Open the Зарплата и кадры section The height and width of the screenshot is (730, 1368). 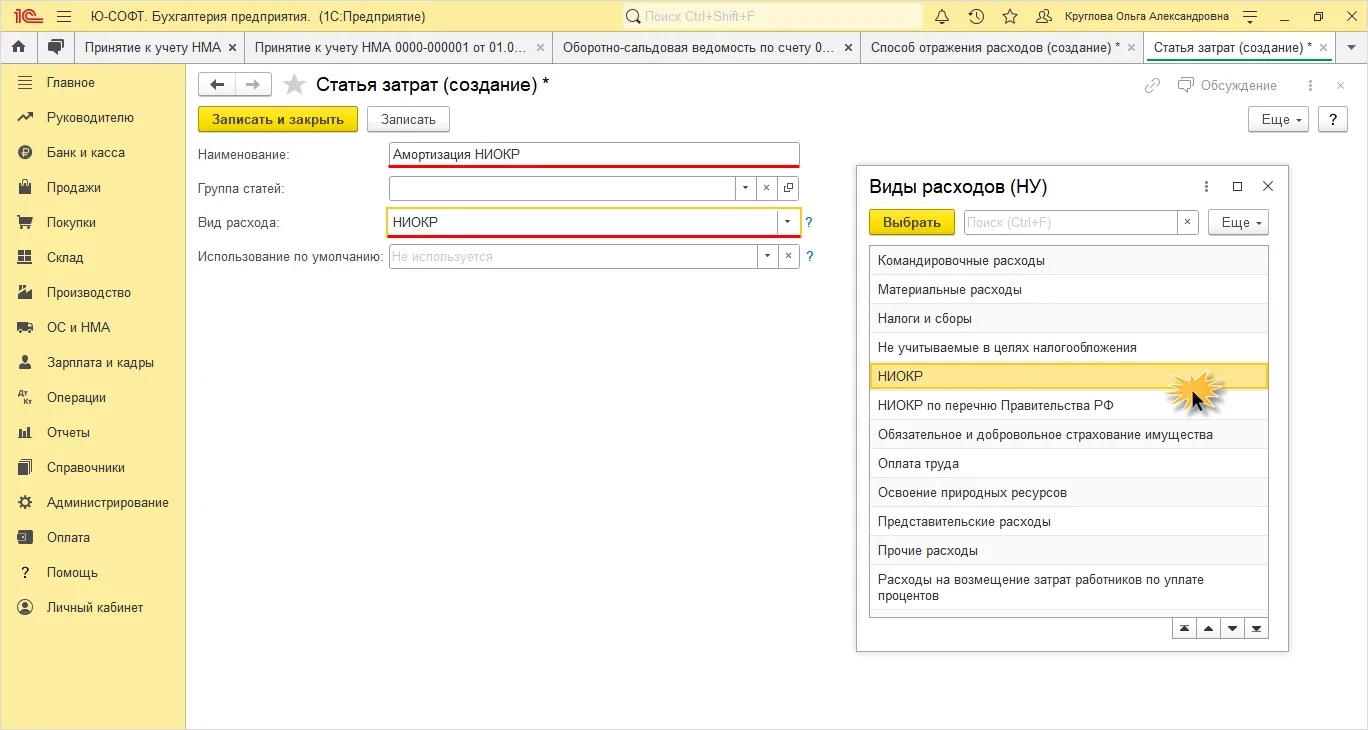click(100, 362)
